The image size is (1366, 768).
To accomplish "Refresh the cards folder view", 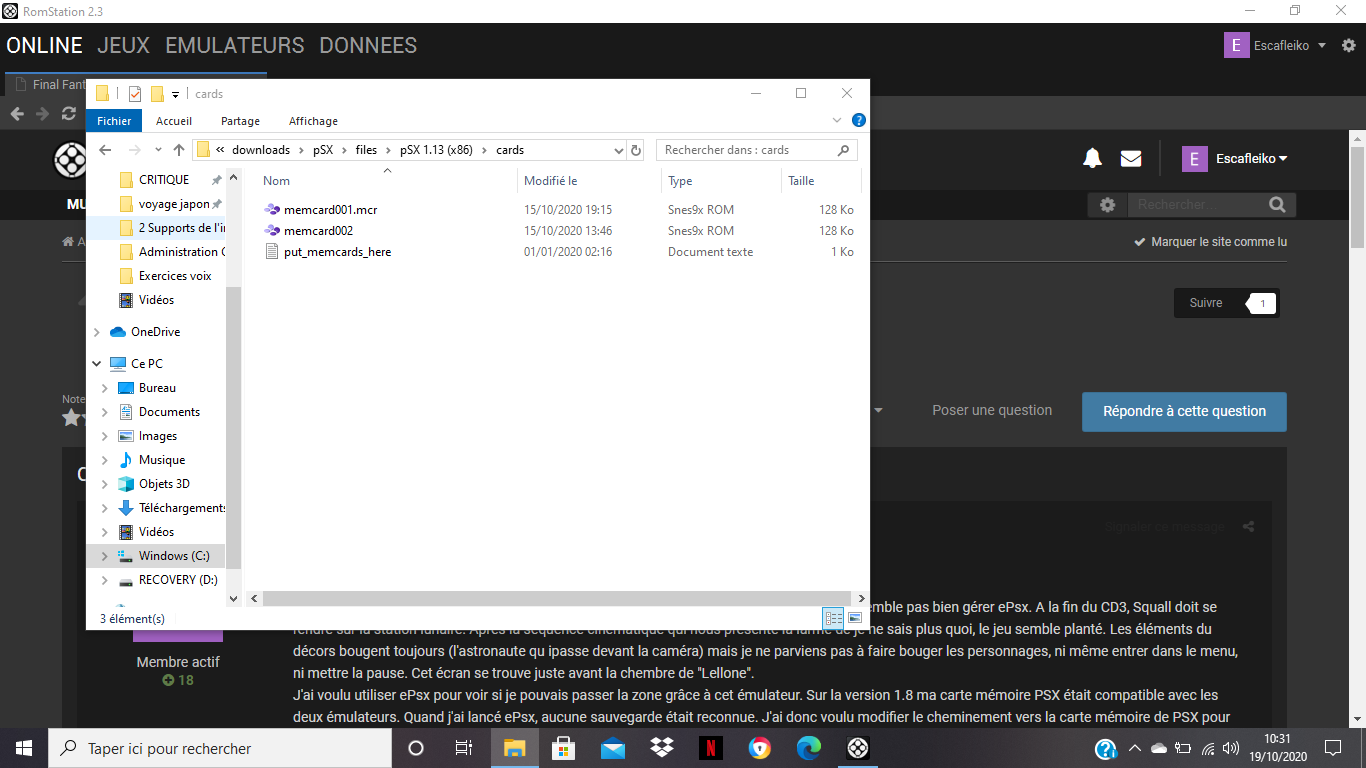I will point(636,150).
